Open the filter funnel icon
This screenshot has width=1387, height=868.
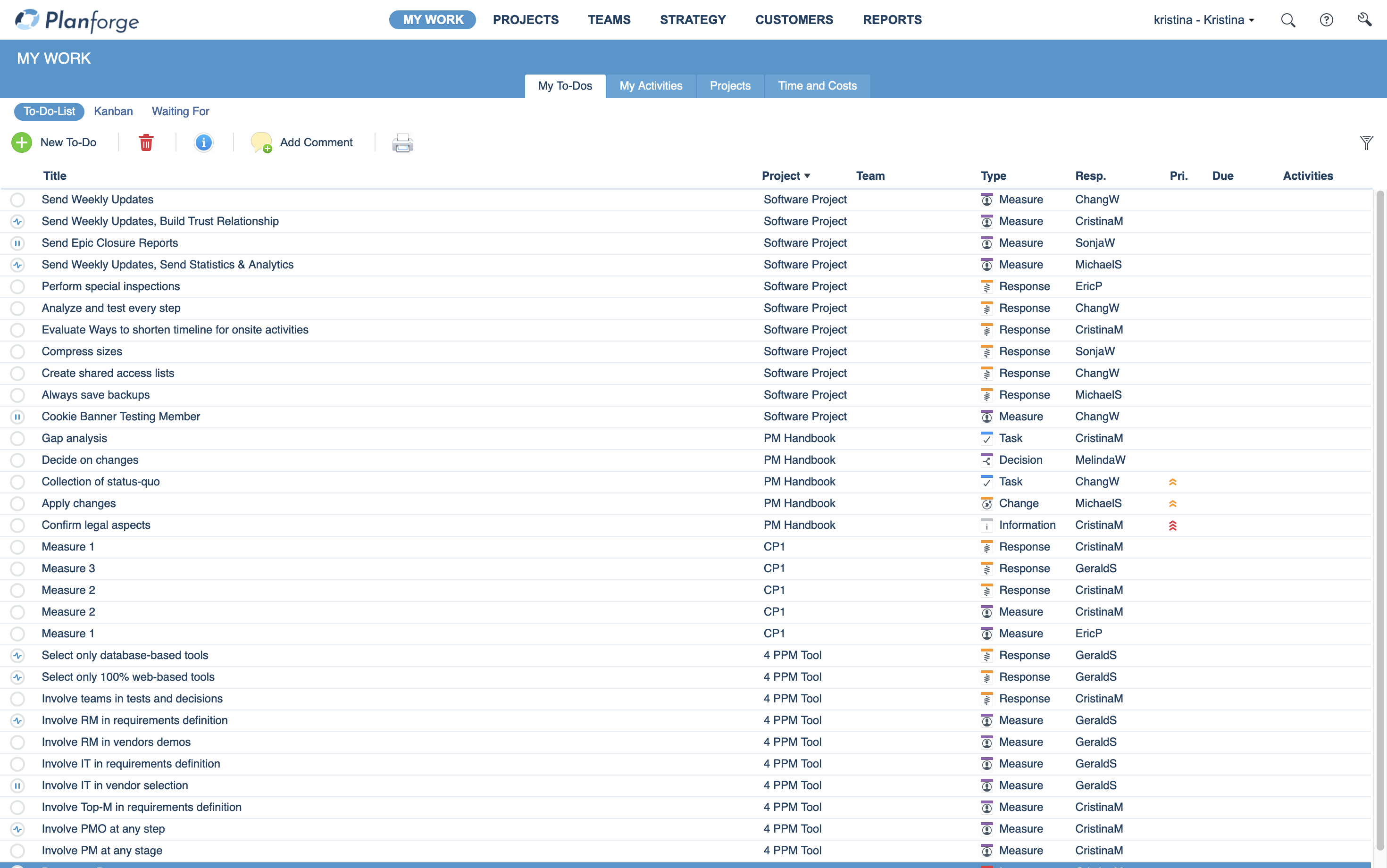click(x=1366, y=142)
